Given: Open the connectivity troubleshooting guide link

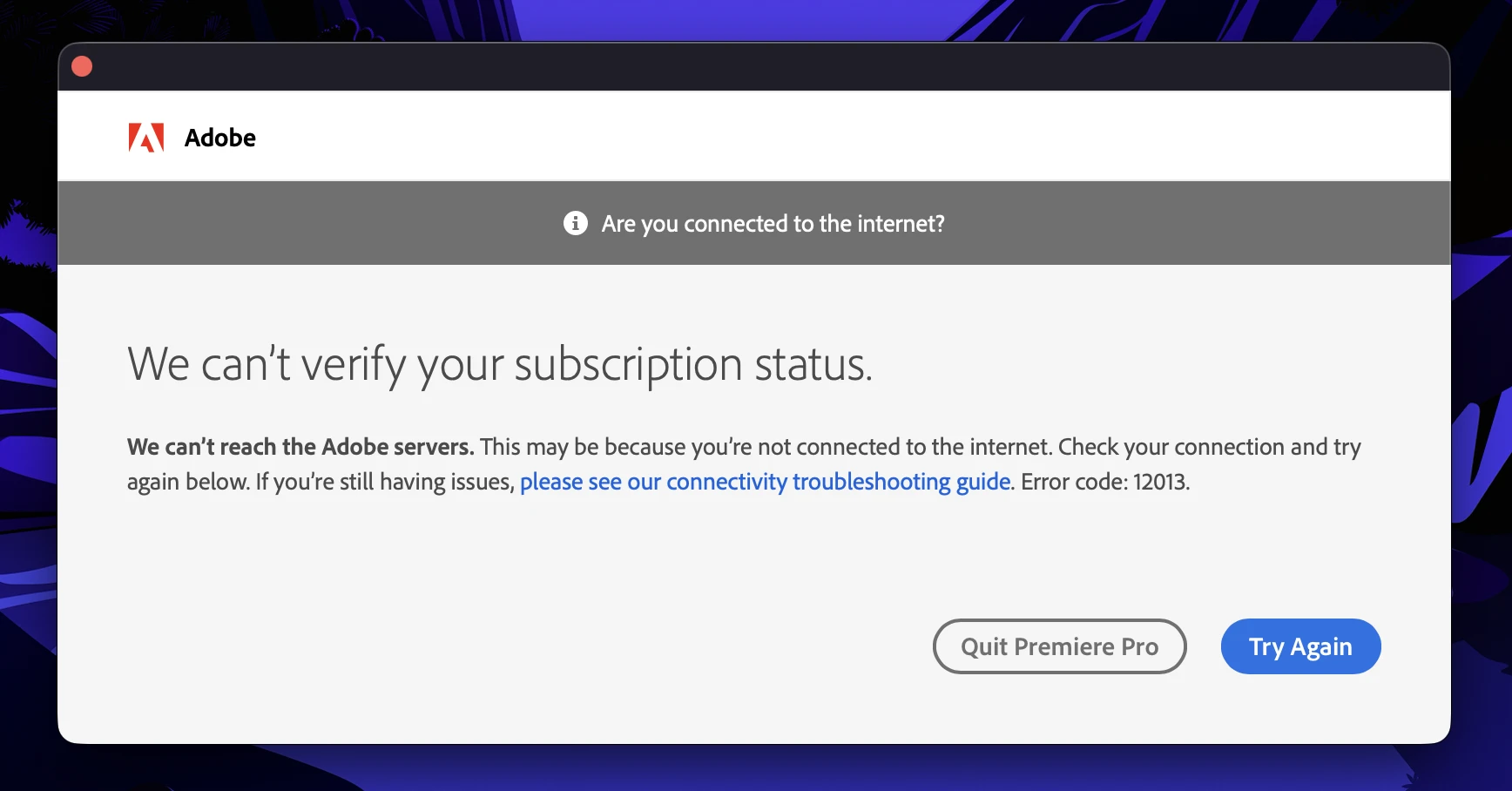Looking at the screenshot, I should (766, 482).
